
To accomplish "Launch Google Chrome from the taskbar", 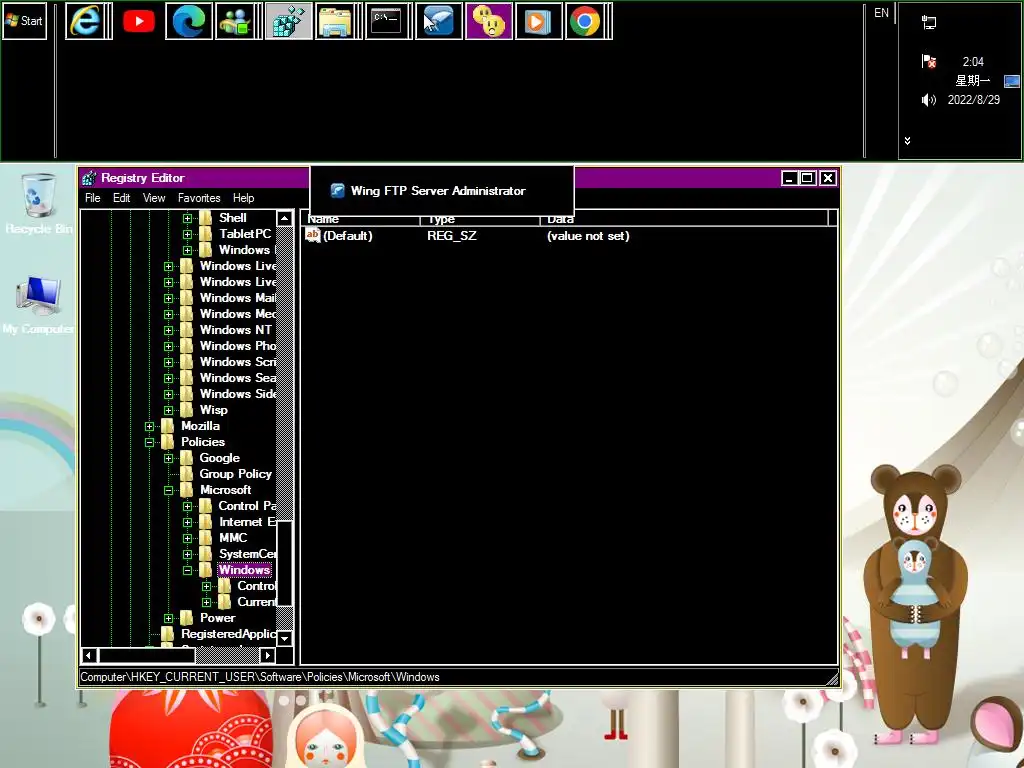I will [585, 21].
